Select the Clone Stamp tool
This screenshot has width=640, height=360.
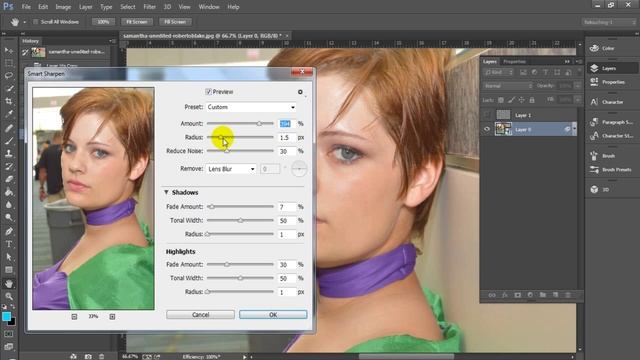pos(9,153)
